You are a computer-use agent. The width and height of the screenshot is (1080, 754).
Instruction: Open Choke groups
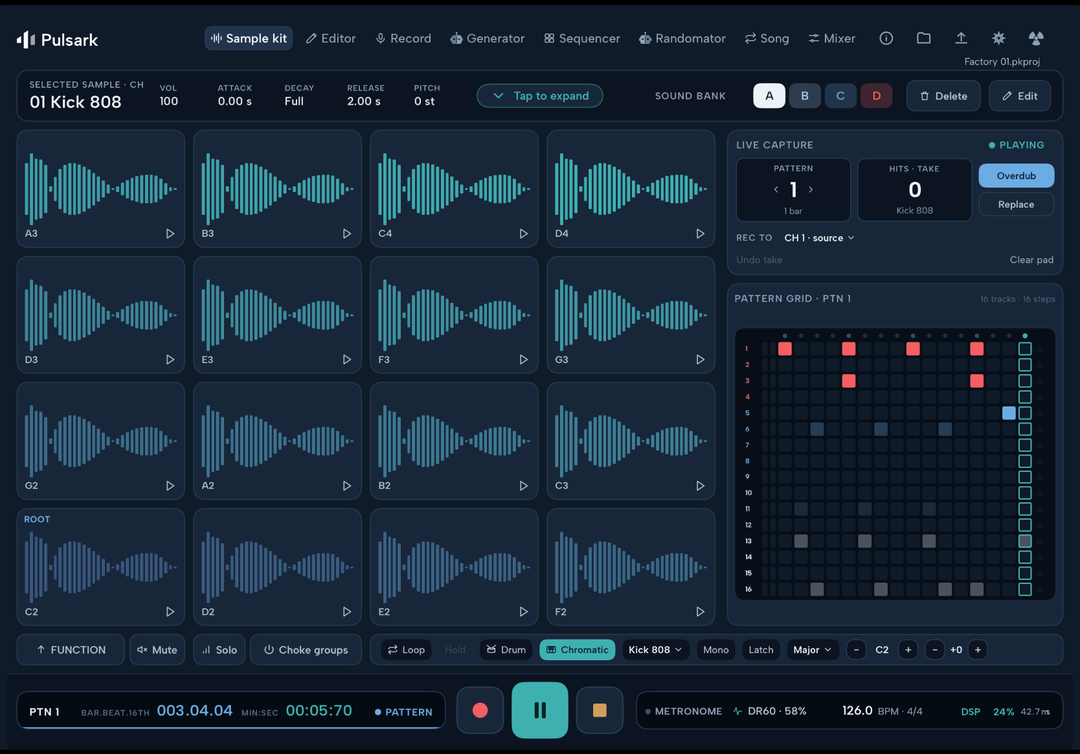[x=306, y=649]
